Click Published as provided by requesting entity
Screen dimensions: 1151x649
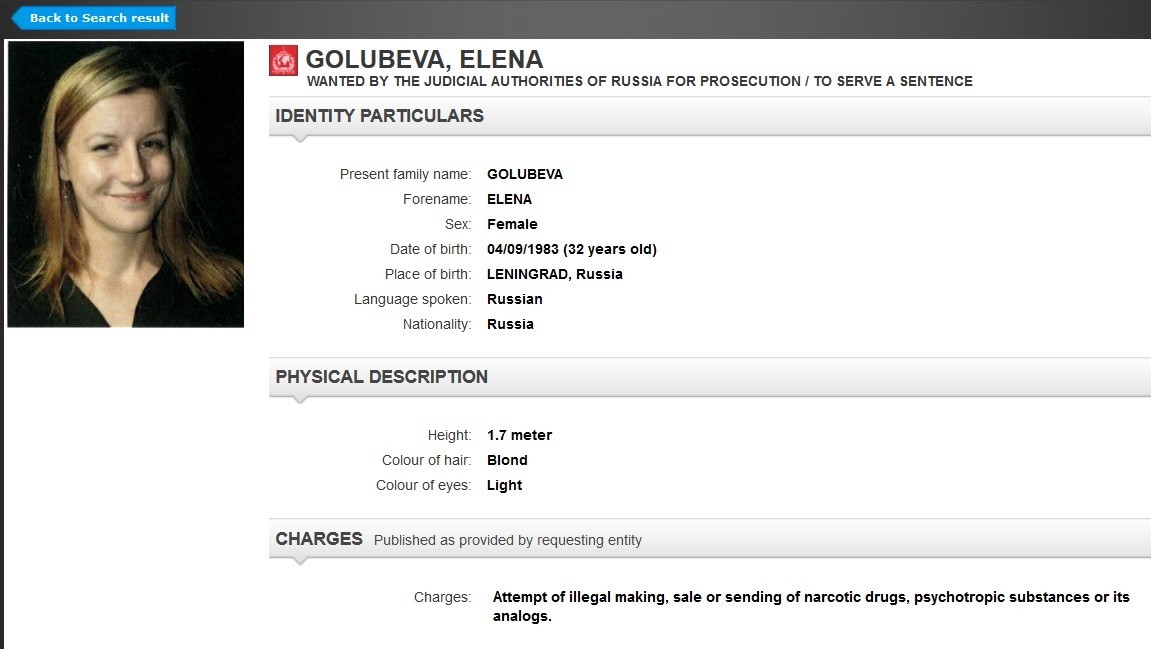pos(508,540)
